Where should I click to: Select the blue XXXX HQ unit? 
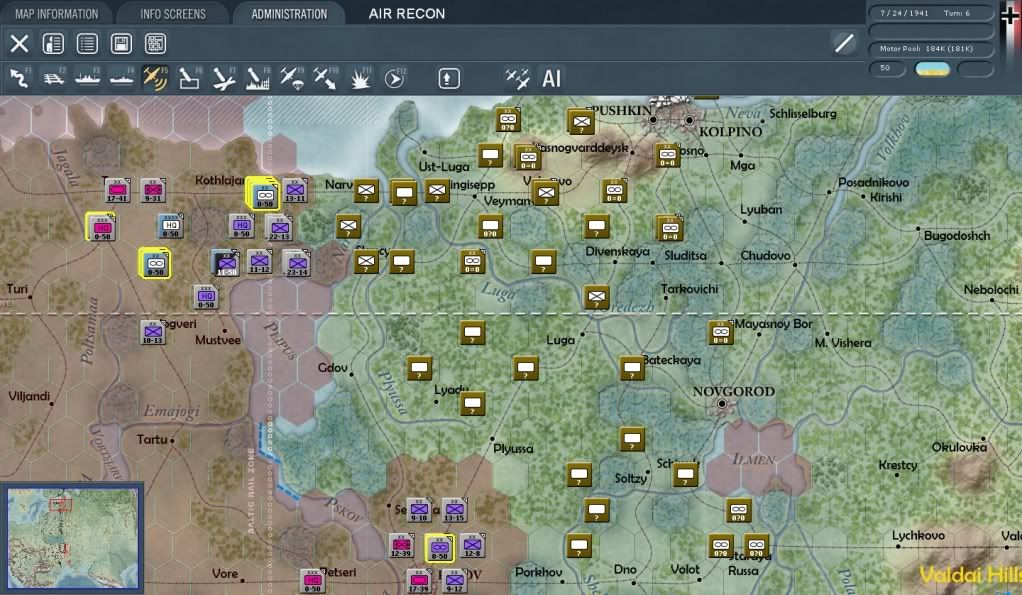[x=170, y=226]
